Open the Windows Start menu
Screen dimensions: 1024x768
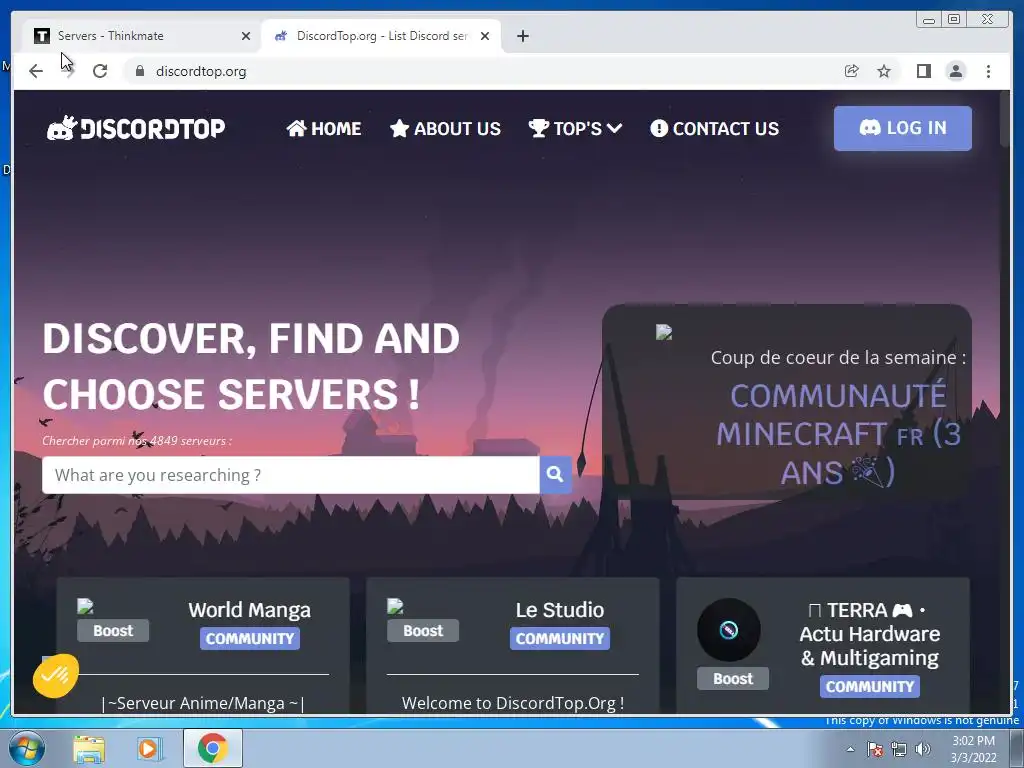(x=26, y=748)
